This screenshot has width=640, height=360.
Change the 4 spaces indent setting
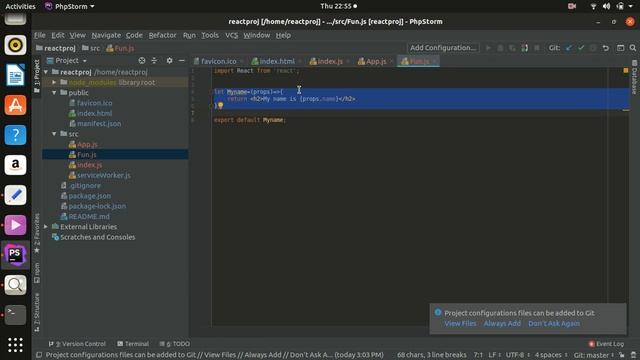[551, 355]
